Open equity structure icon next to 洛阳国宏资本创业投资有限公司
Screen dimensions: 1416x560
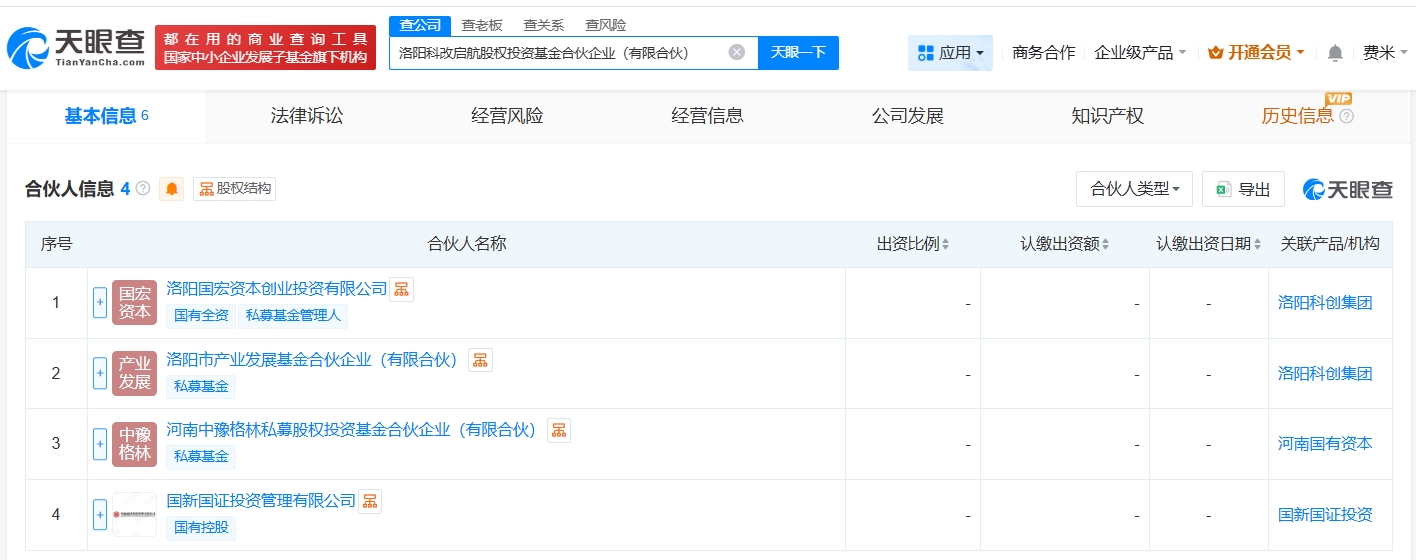pos(401,289)
